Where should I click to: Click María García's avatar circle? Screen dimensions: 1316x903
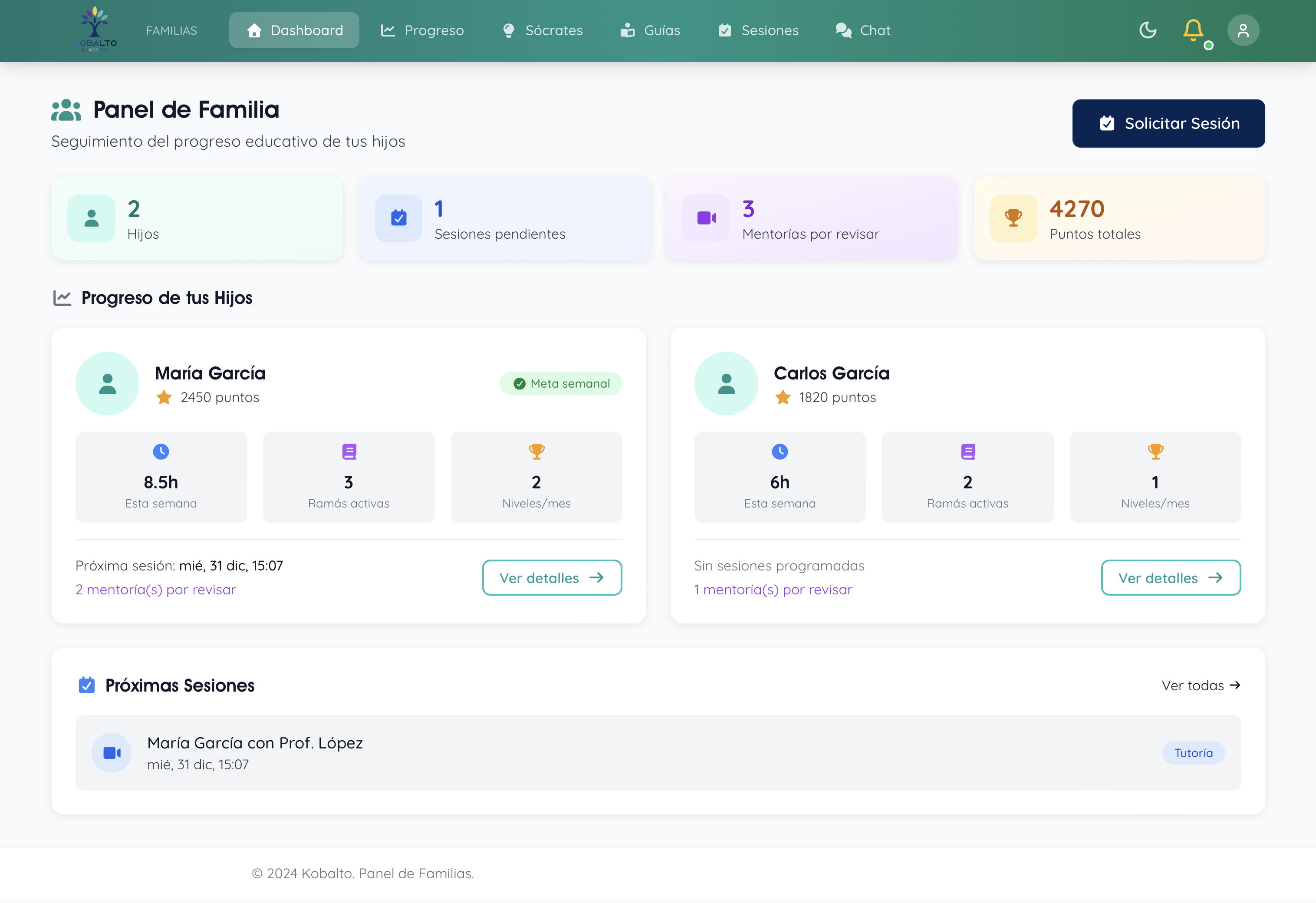107,383
